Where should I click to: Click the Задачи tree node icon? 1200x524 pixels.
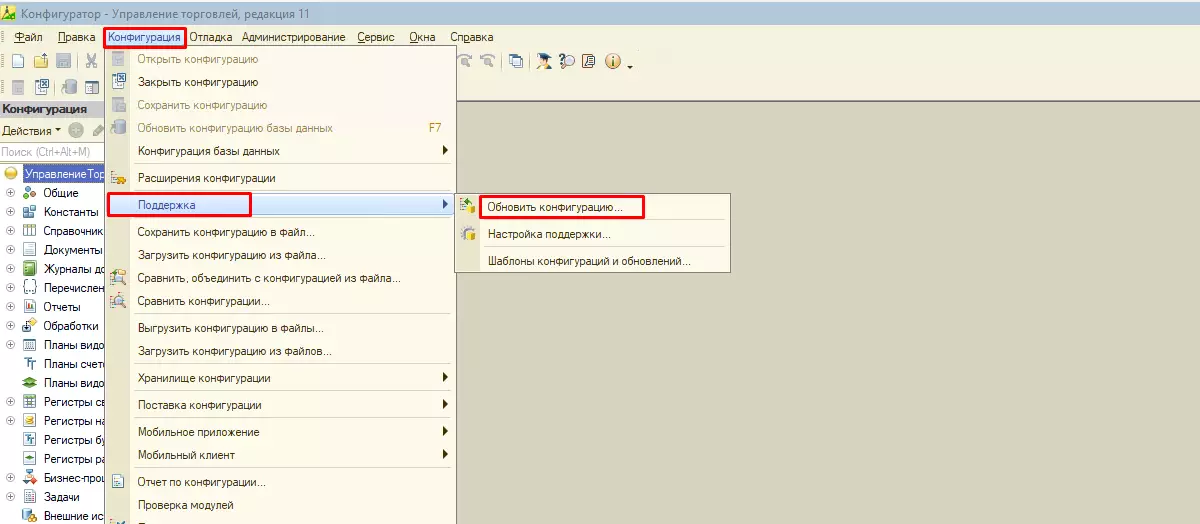30,497
